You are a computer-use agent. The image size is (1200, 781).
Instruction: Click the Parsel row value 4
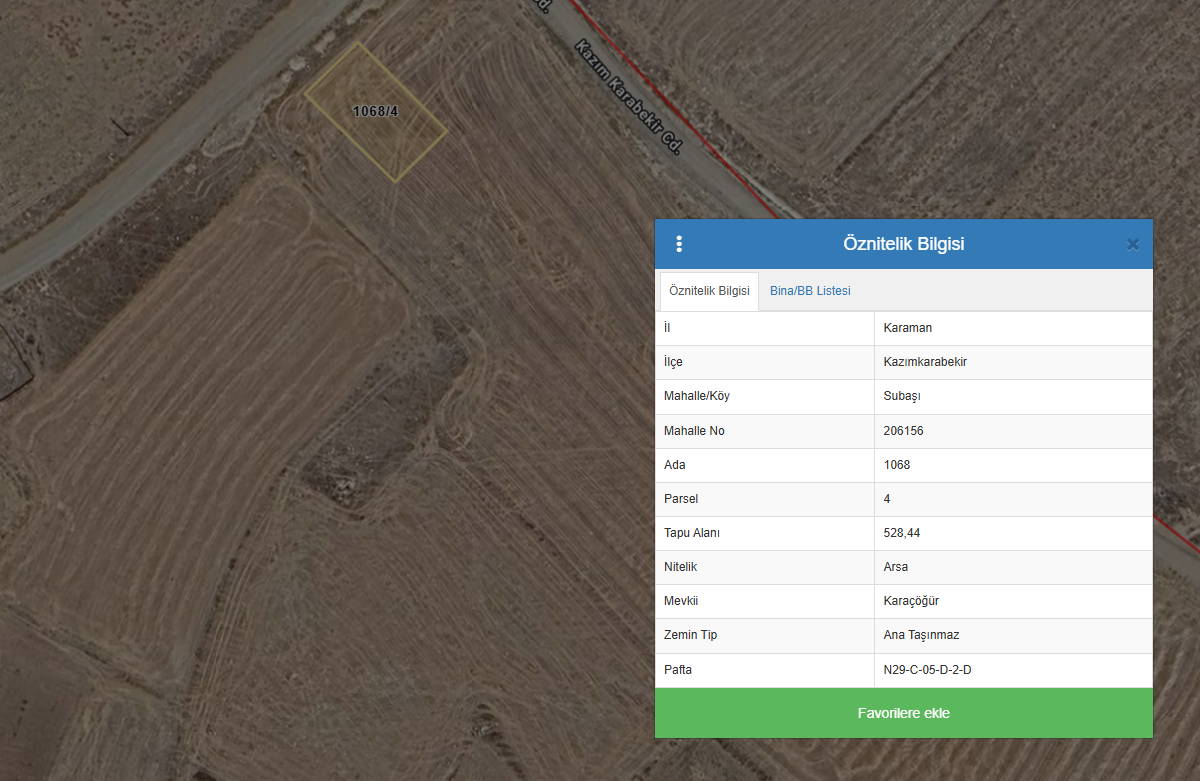[887, 499]
